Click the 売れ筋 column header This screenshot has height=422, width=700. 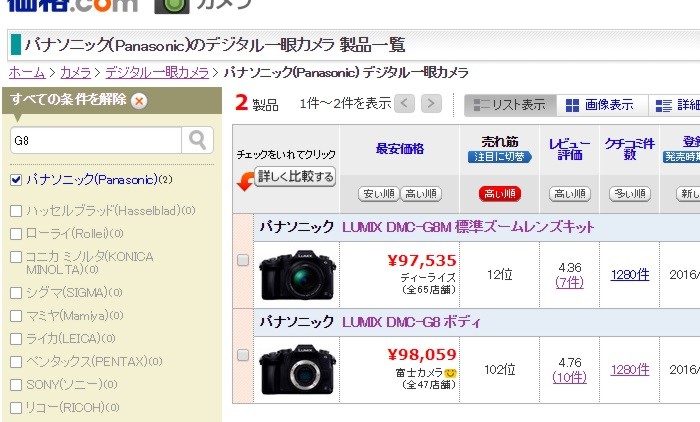coord(500,142)
